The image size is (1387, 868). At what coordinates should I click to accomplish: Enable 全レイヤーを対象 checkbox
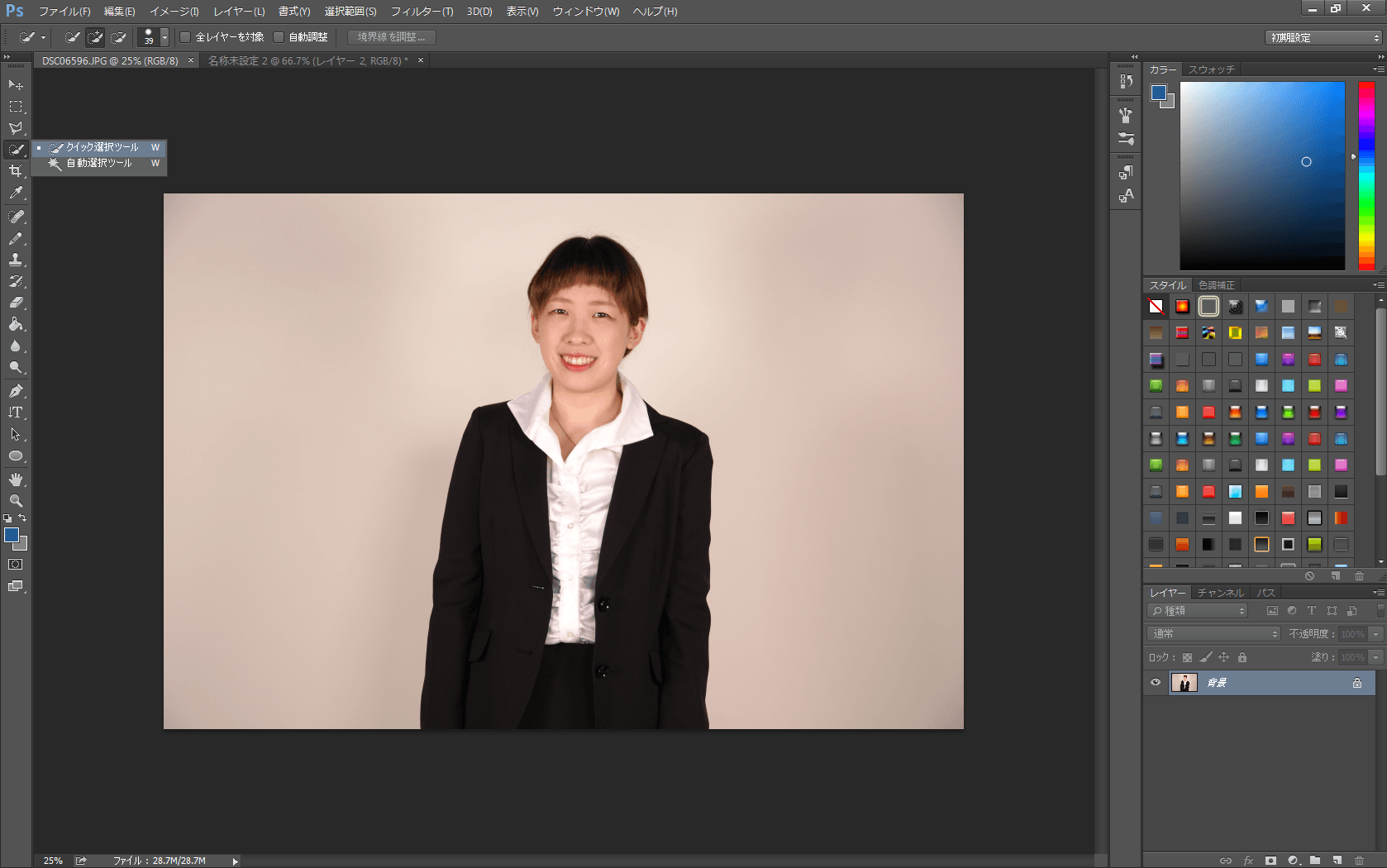pyautogui.click(x=186, y=37)
